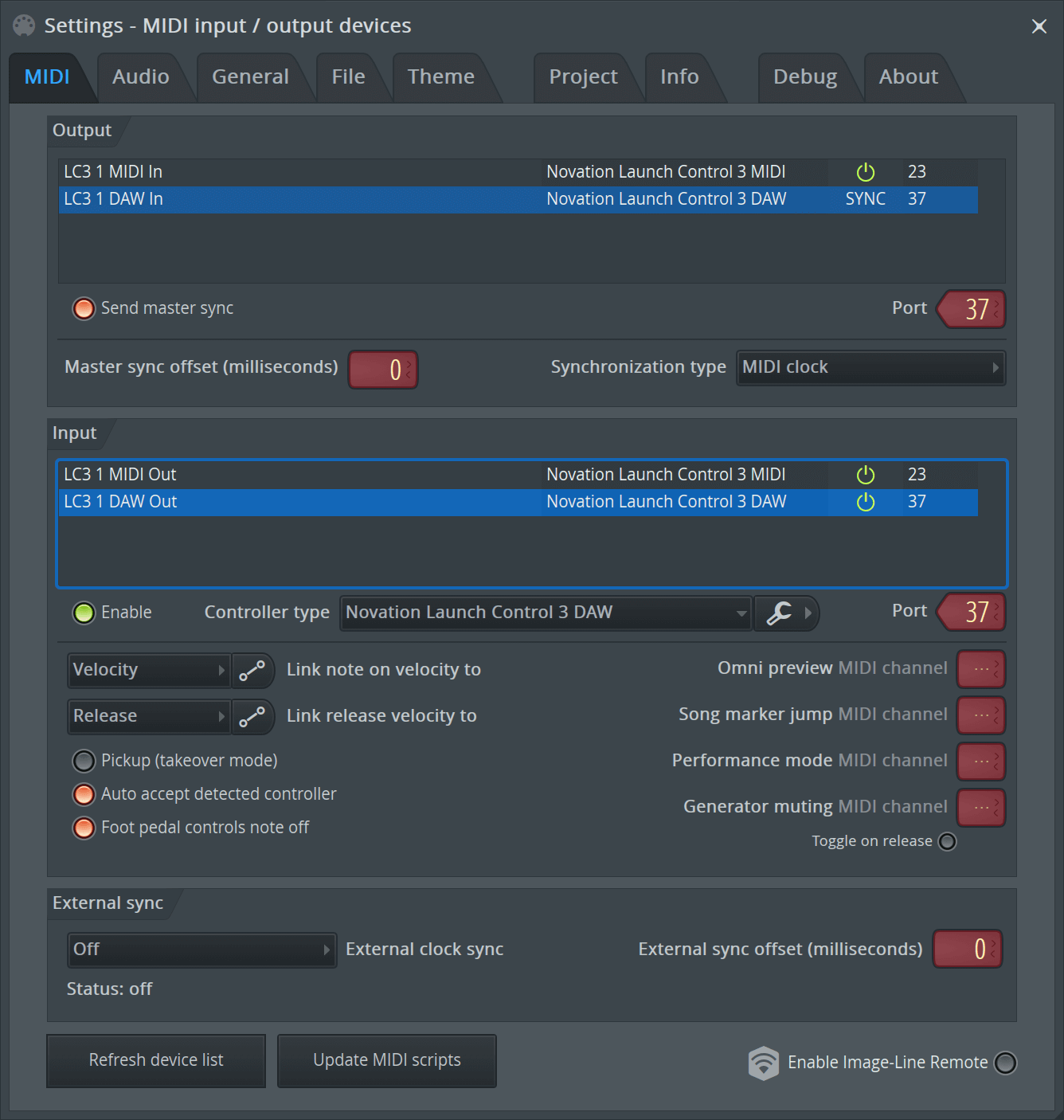
Task: Click Link note on velocity to label
Action: coord(383,670)
